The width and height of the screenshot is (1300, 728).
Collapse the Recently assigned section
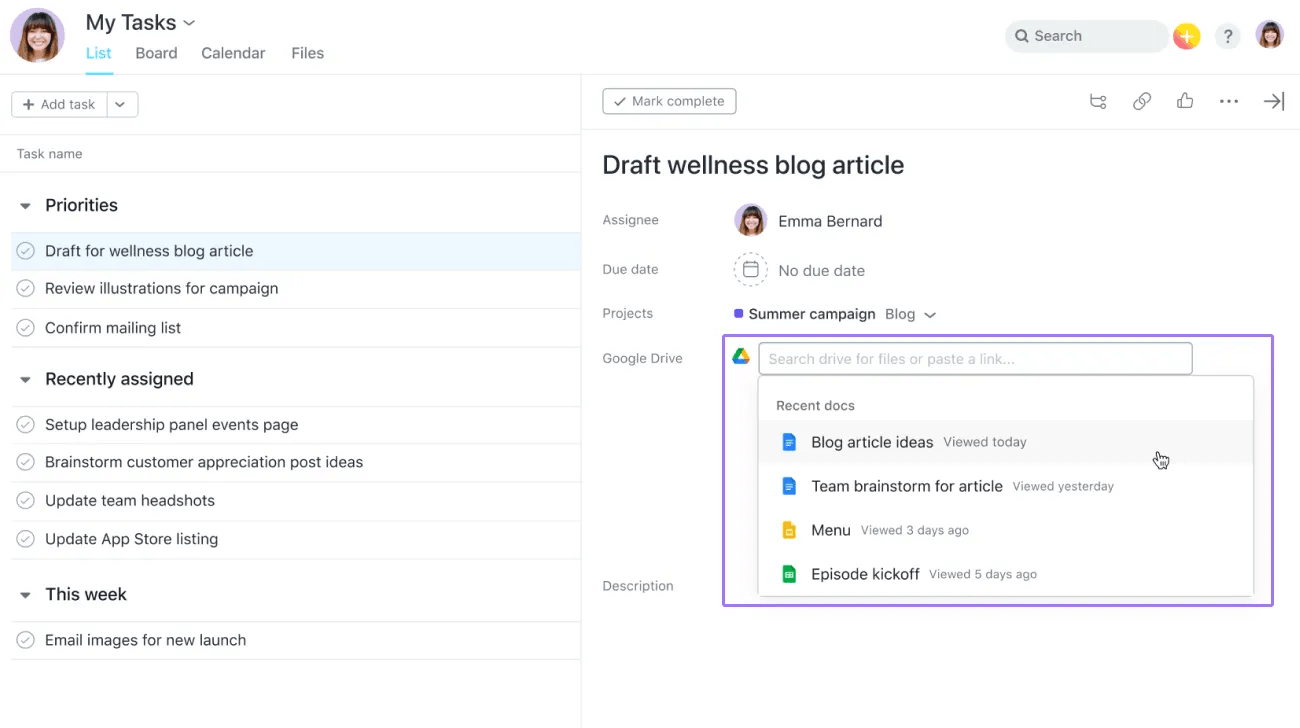coord(25,378)
